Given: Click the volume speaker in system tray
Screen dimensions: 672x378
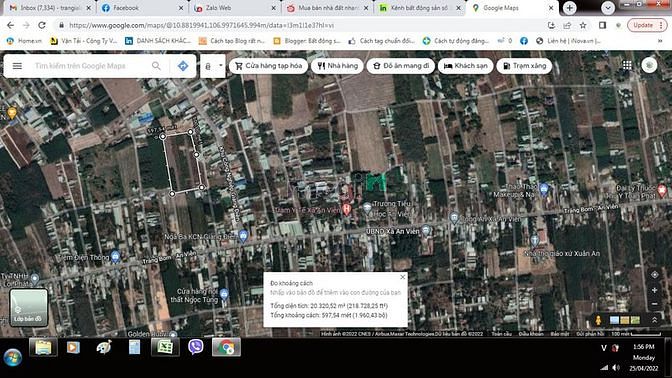Looking at the screenshot, I should 616,368.
